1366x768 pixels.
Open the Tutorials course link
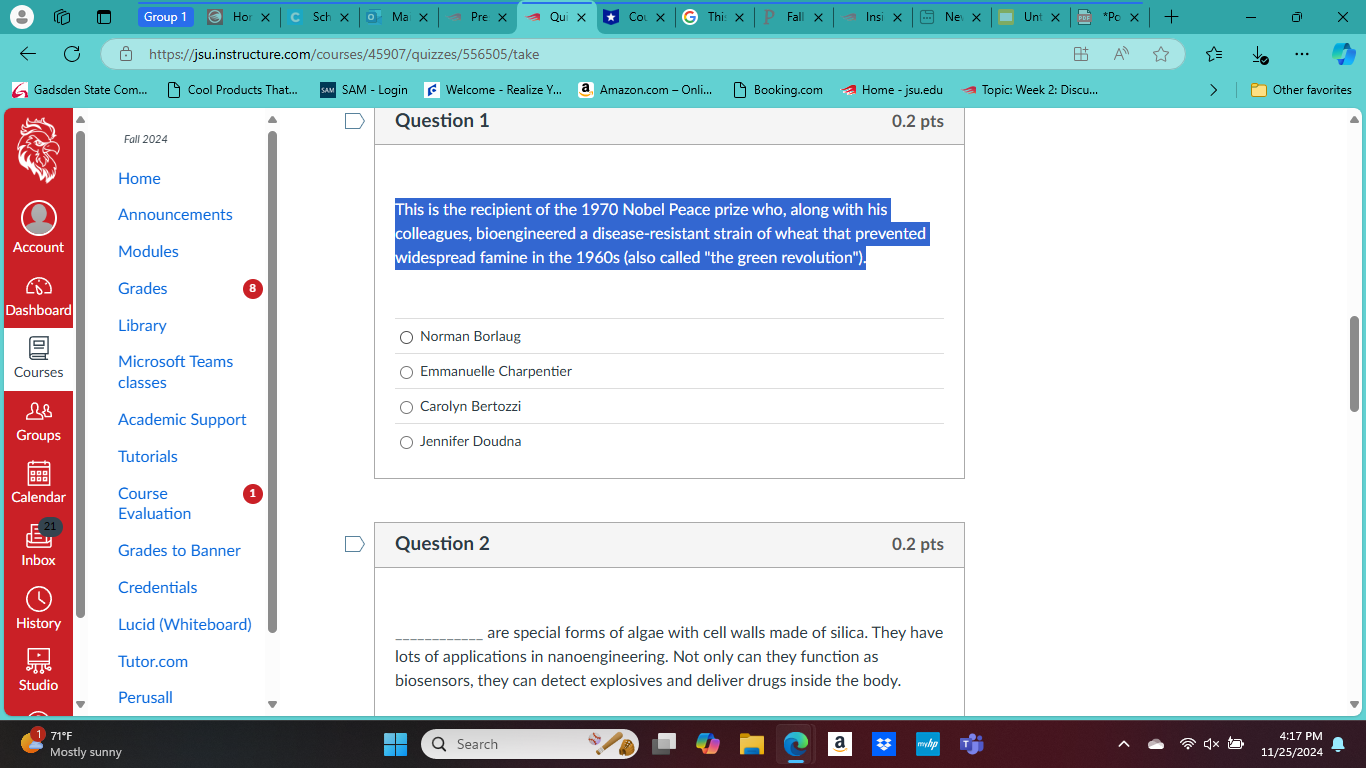coord(148,456)
